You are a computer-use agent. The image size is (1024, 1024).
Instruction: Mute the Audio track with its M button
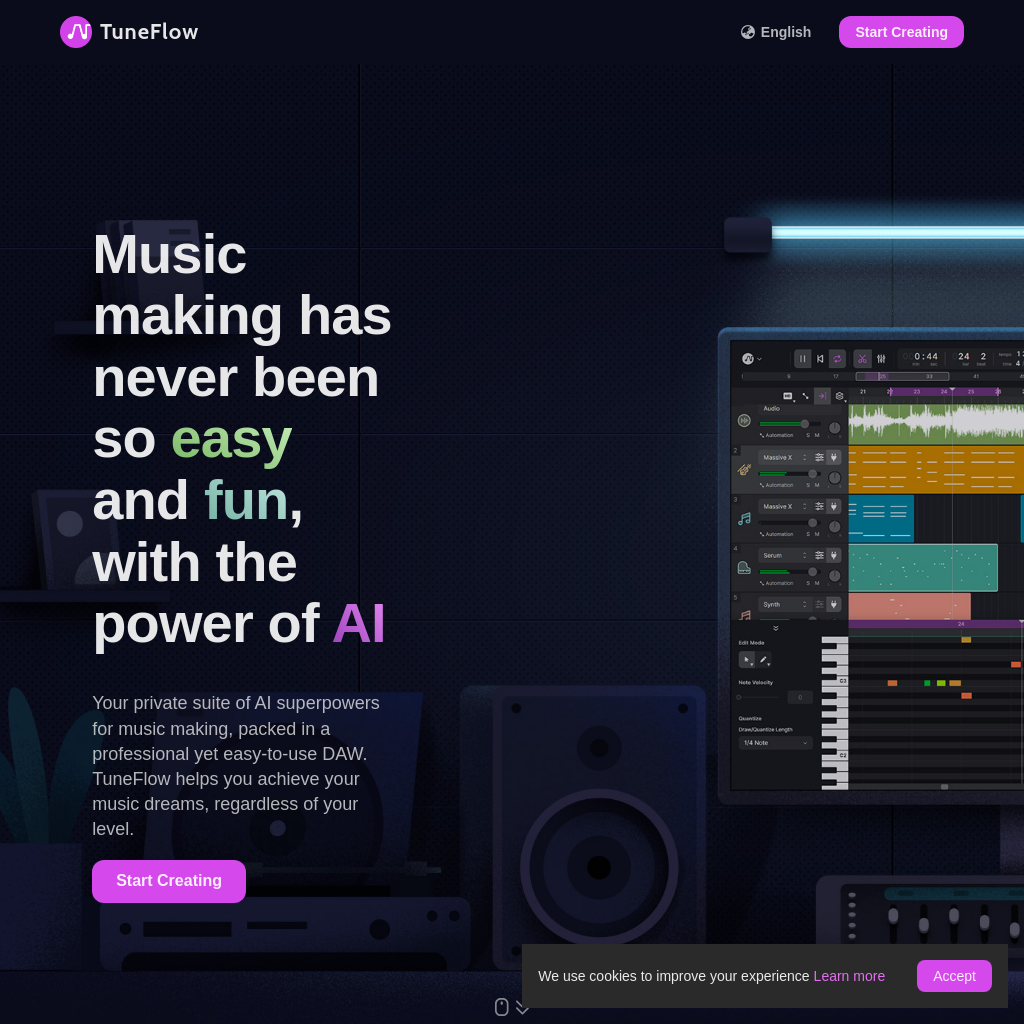pos(817,435)
